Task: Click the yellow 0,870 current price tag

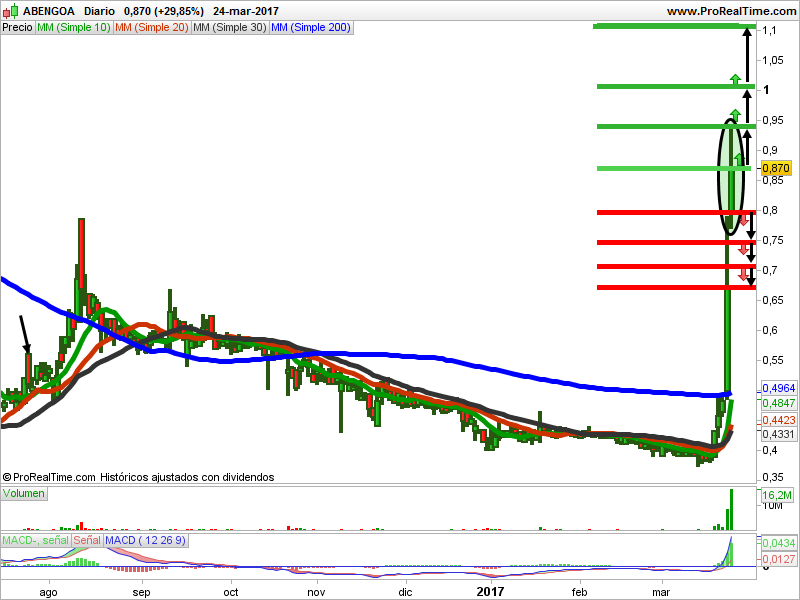Action: [x=776, y=168]
